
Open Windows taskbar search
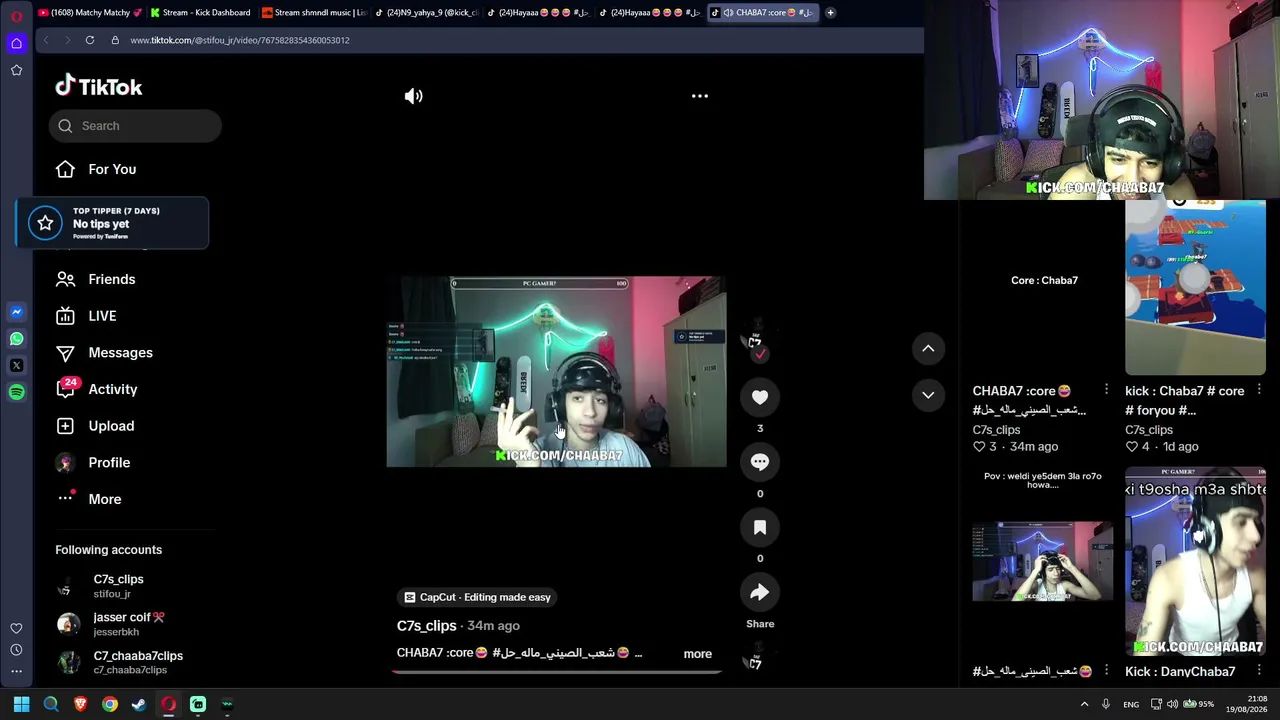(x=51, y=704)
